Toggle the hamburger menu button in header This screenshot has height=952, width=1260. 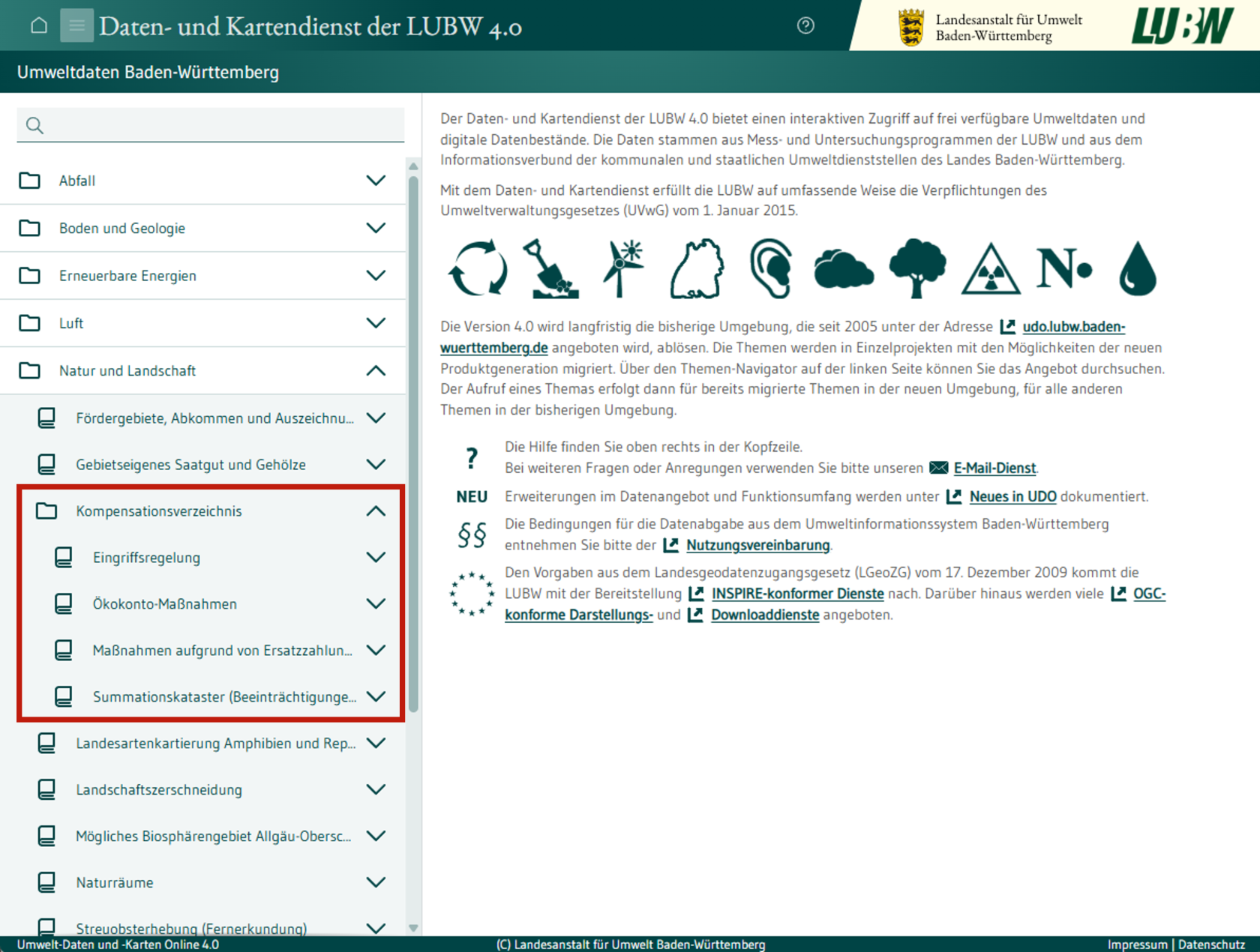click(x=76, y=25)
